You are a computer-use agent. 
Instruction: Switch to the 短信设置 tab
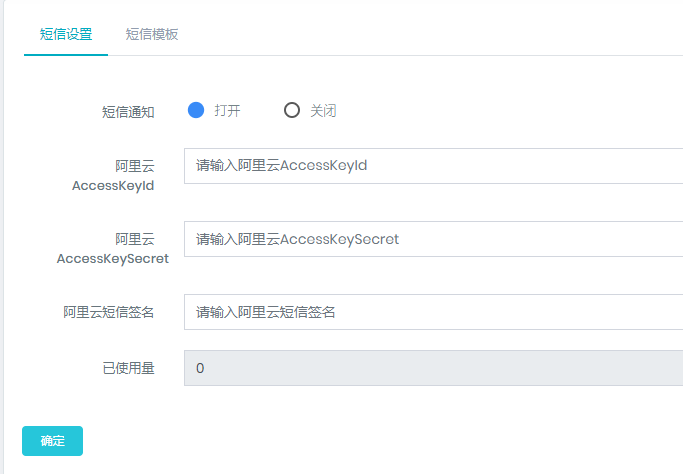coord(66,34)
